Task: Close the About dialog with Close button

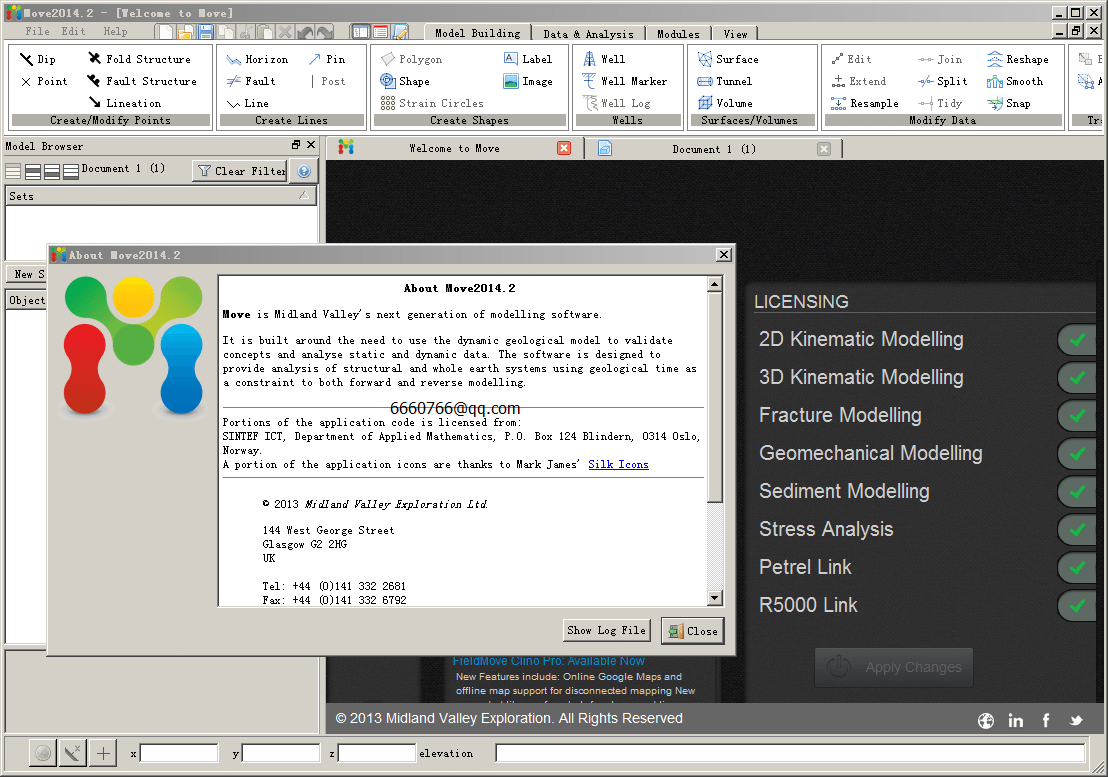Action: point(693,631)
